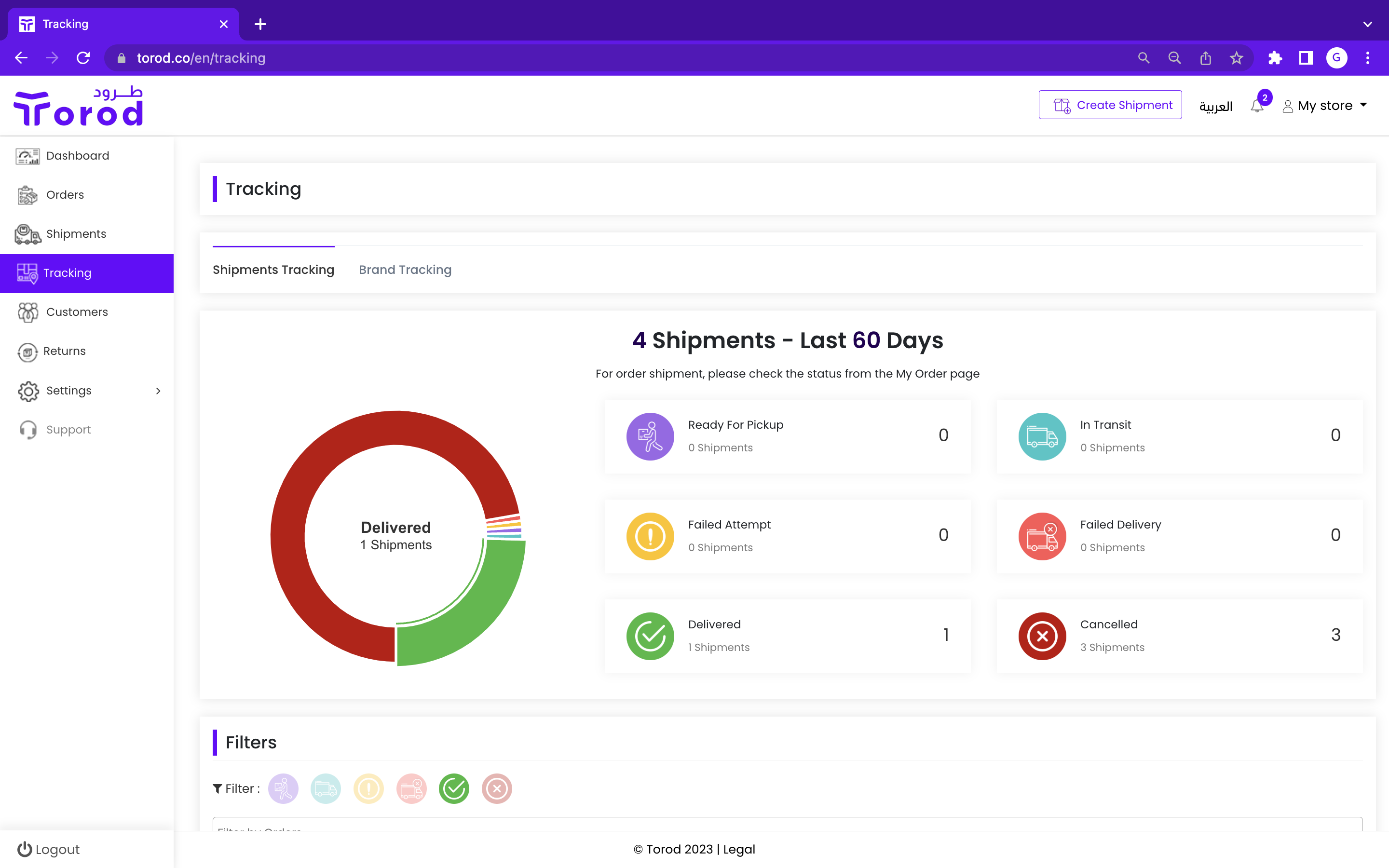Open the Chrome profile avatar

[1337, 58]
